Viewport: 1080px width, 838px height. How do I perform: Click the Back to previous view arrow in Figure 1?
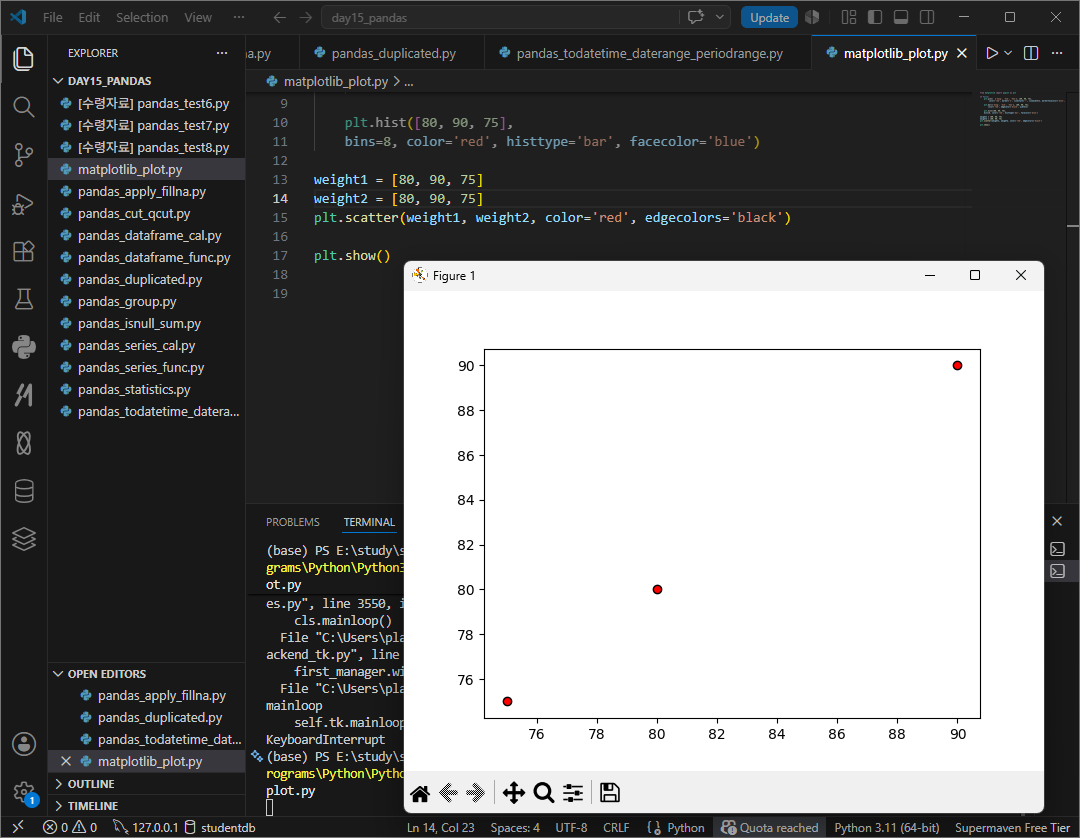pyautogui.click(x=448, y=793)
